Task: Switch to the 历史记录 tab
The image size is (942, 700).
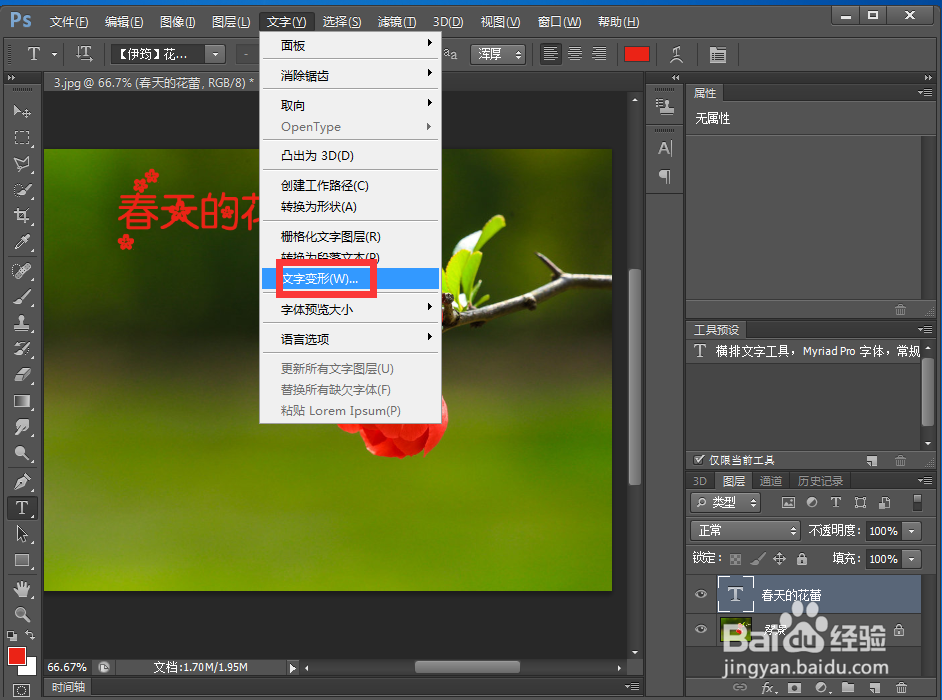Action: 820,481
